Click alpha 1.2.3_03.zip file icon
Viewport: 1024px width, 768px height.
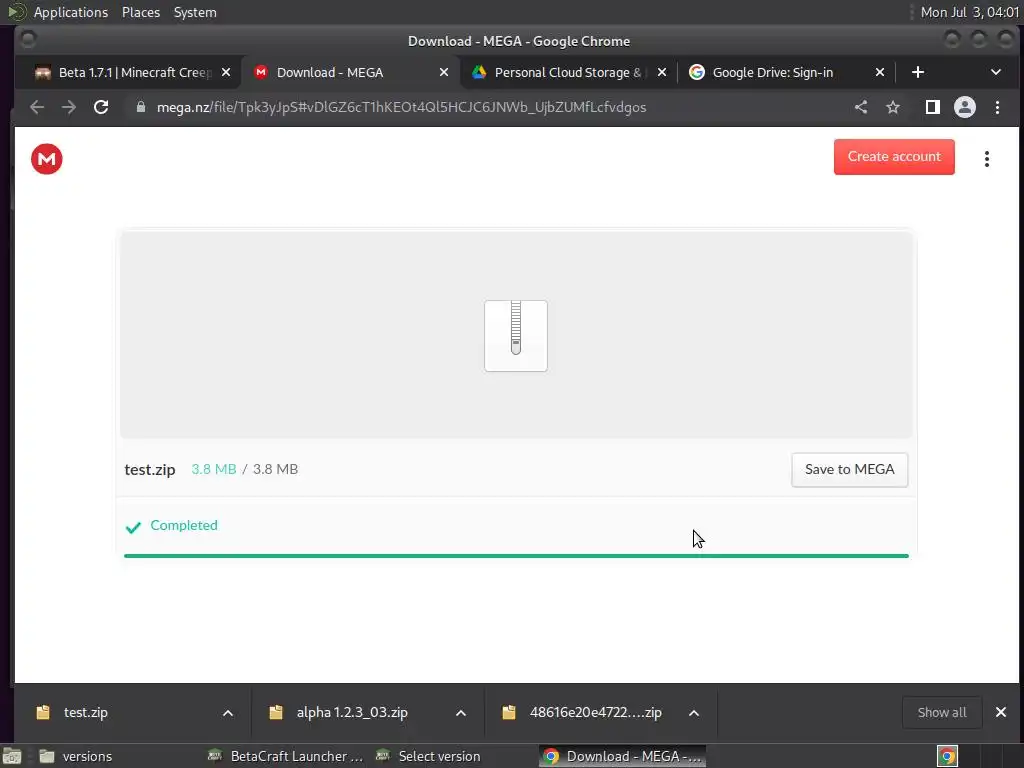click(x=276, y=712)
